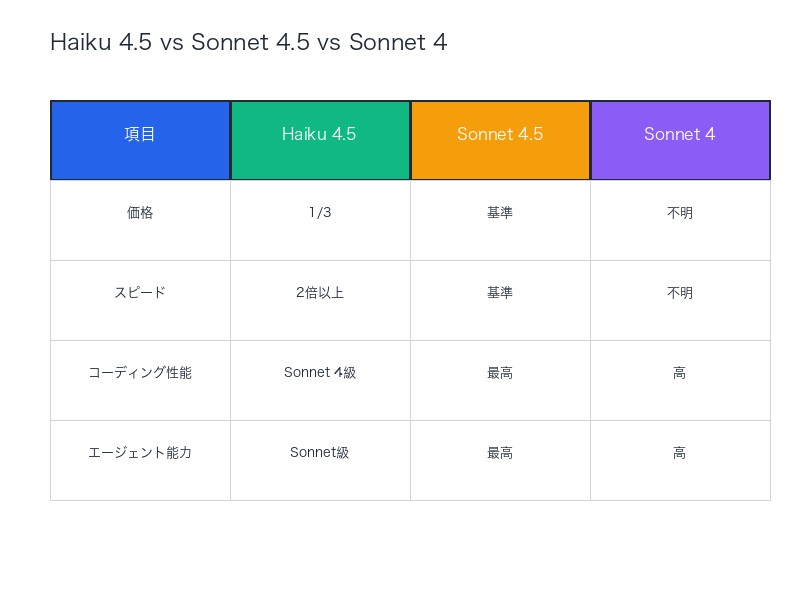Click the Sonnet級 cell
800x600 pixels.
[320, 453]
